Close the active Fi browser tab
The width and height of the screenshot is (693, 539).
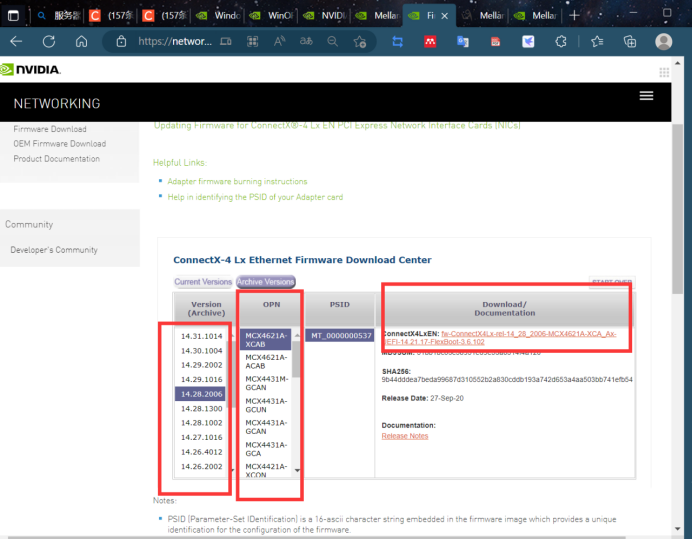445,16
